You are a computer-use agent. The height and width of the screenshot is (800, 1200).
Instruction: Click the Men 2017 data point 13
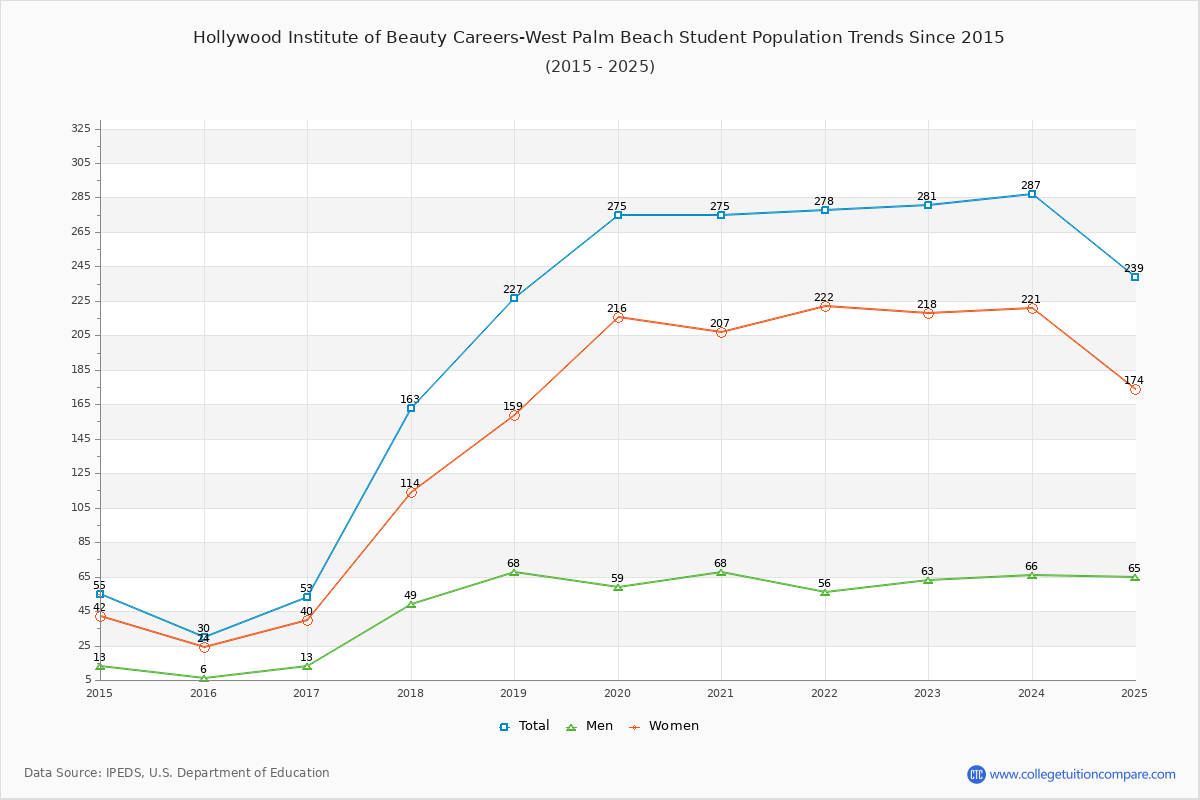tap(307, 666)
